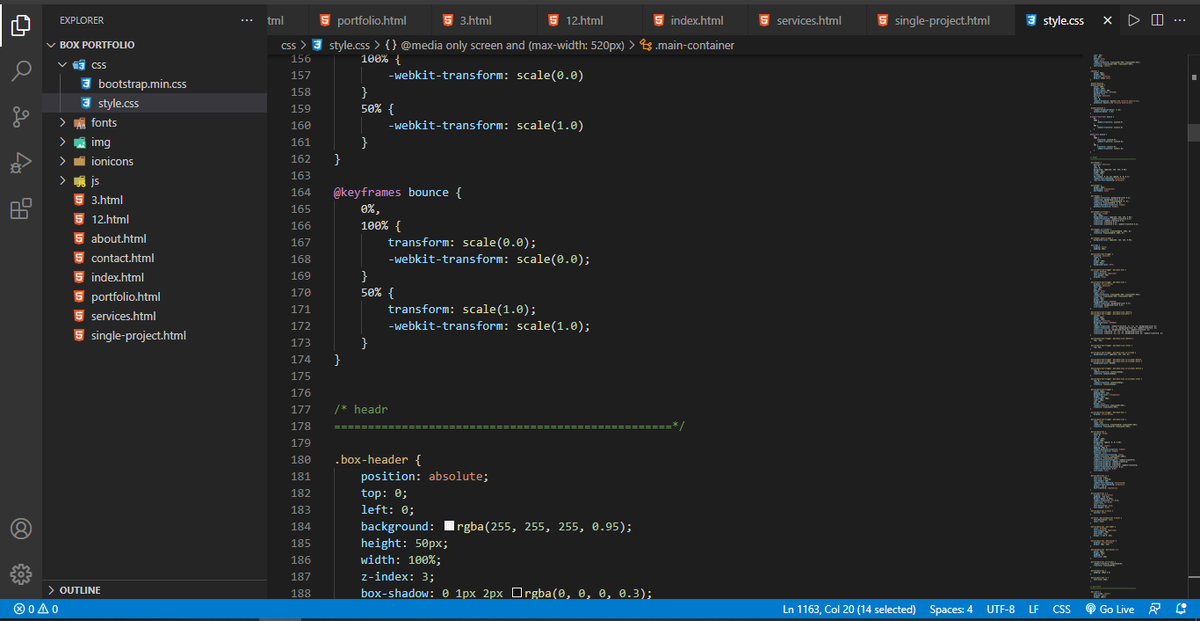
Task: Click the Go Live button
Action: point(1109,609)
